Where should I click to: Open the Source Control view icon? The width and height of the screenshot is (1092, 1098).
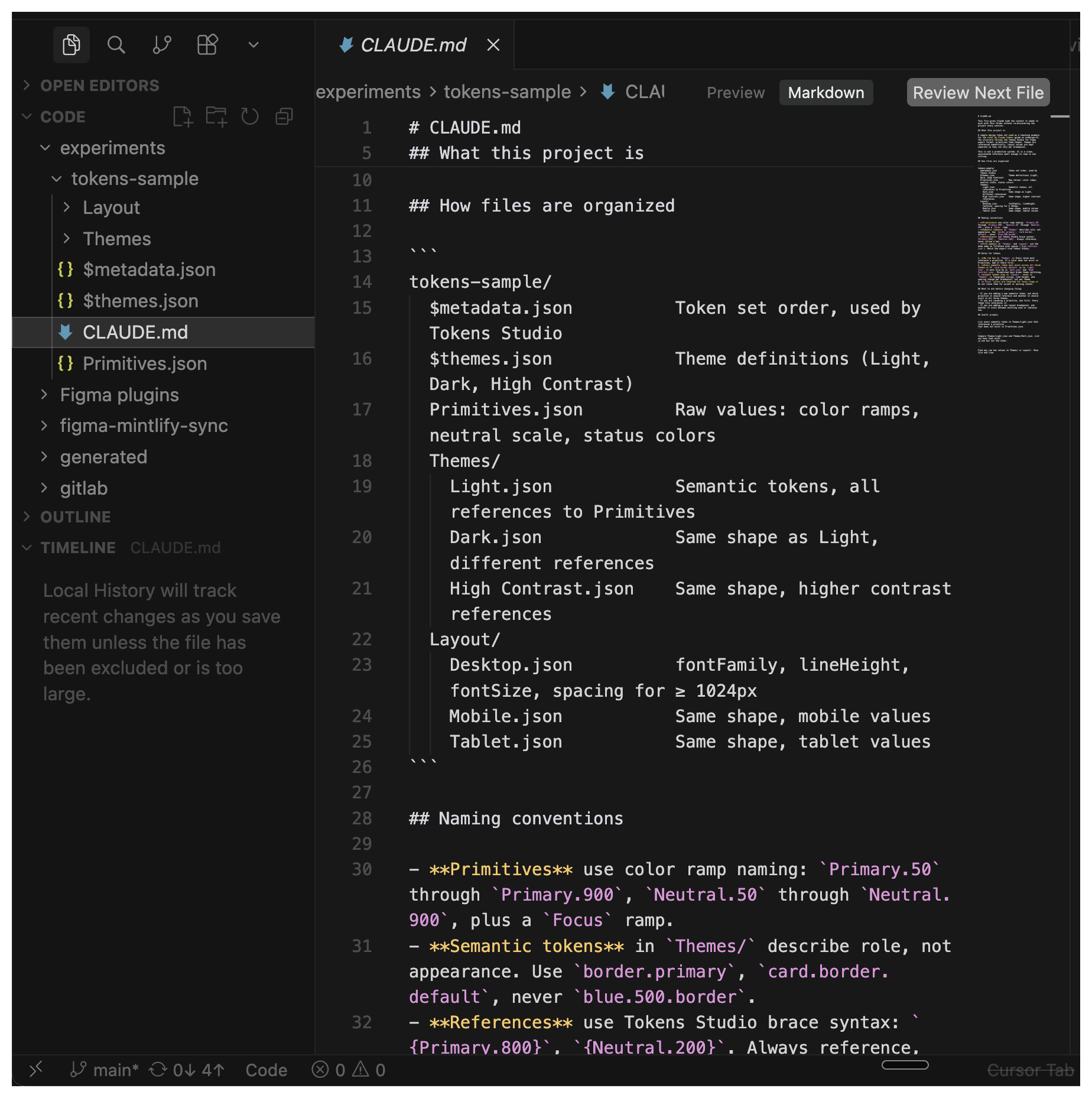162,45
